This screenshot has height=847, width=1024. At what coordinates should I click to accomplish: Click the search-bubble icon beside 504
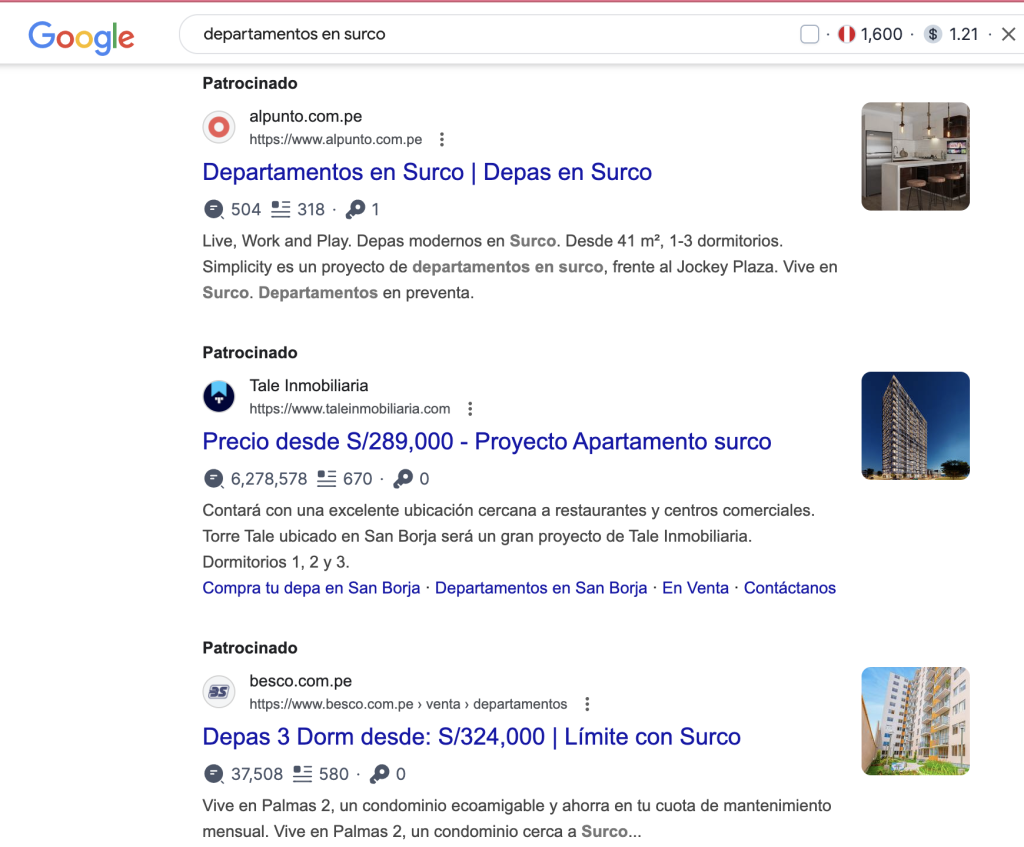coord(214,209)
